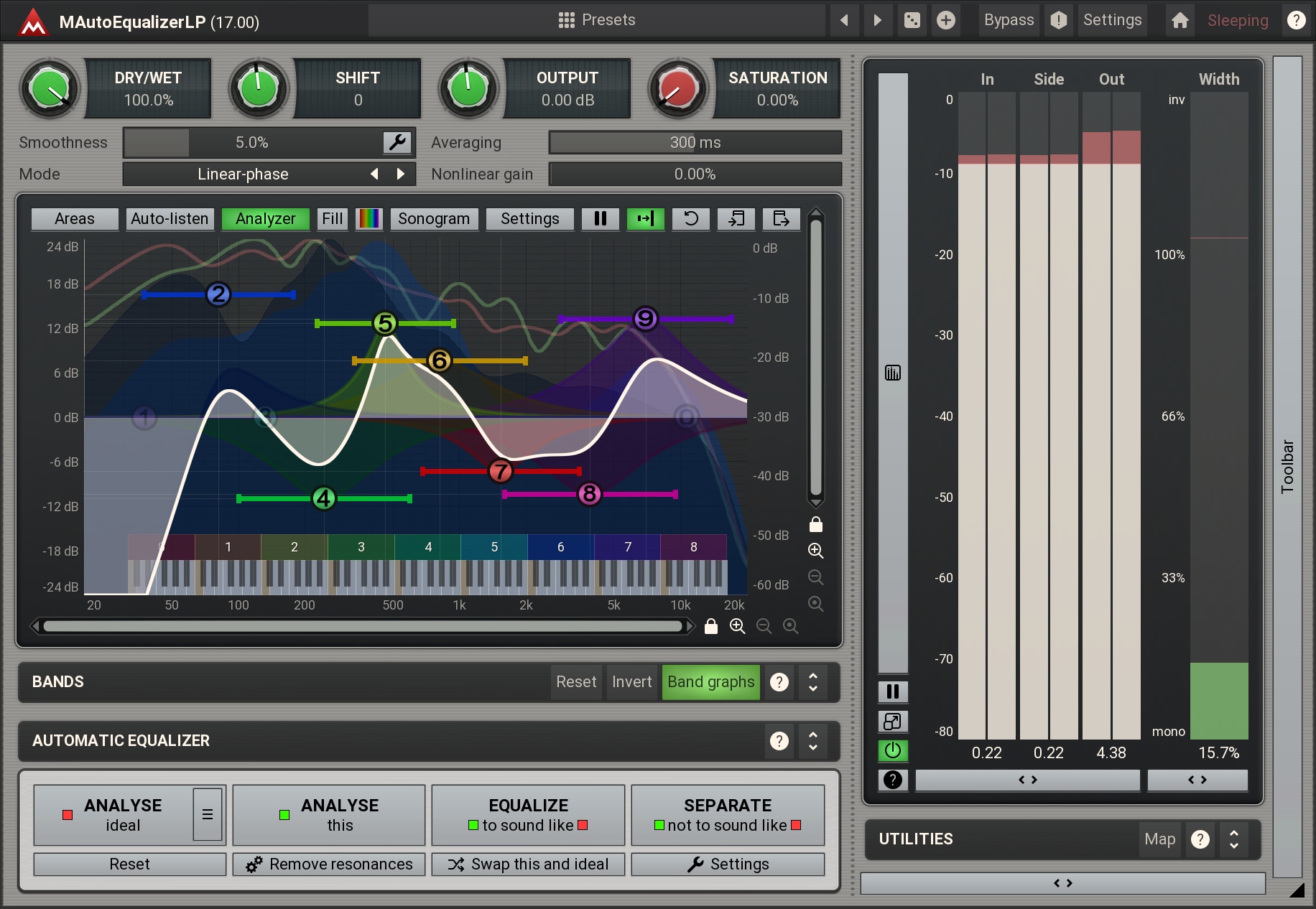
Task: Pause the analyzer graph display
Action: pyautogui.click(x=601, y=219)
